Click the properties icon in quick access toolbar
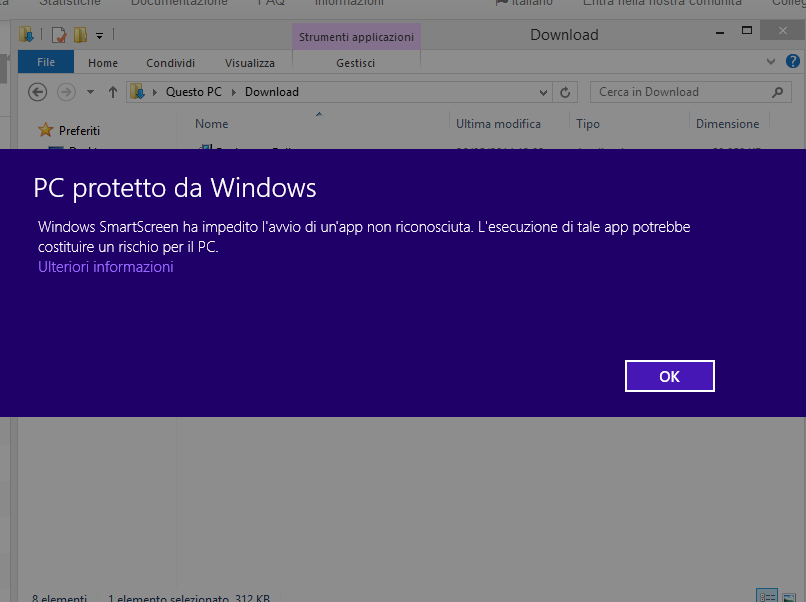 pyautogui.click(x=59, y=35)
